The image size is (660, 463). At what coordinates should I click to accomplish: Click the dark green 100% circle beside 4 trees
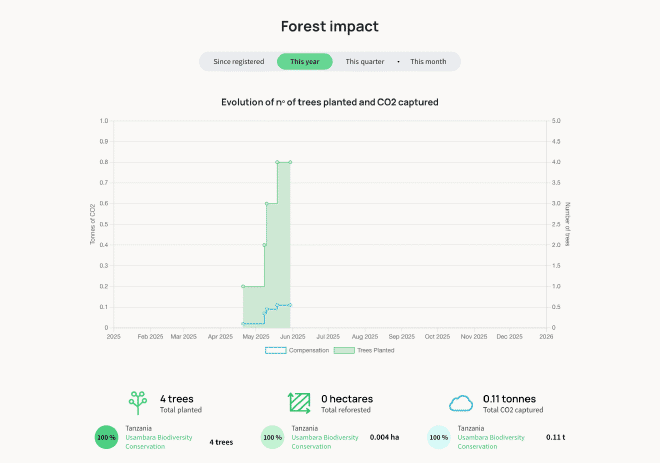pyautogui.click(x=106, y=437)
